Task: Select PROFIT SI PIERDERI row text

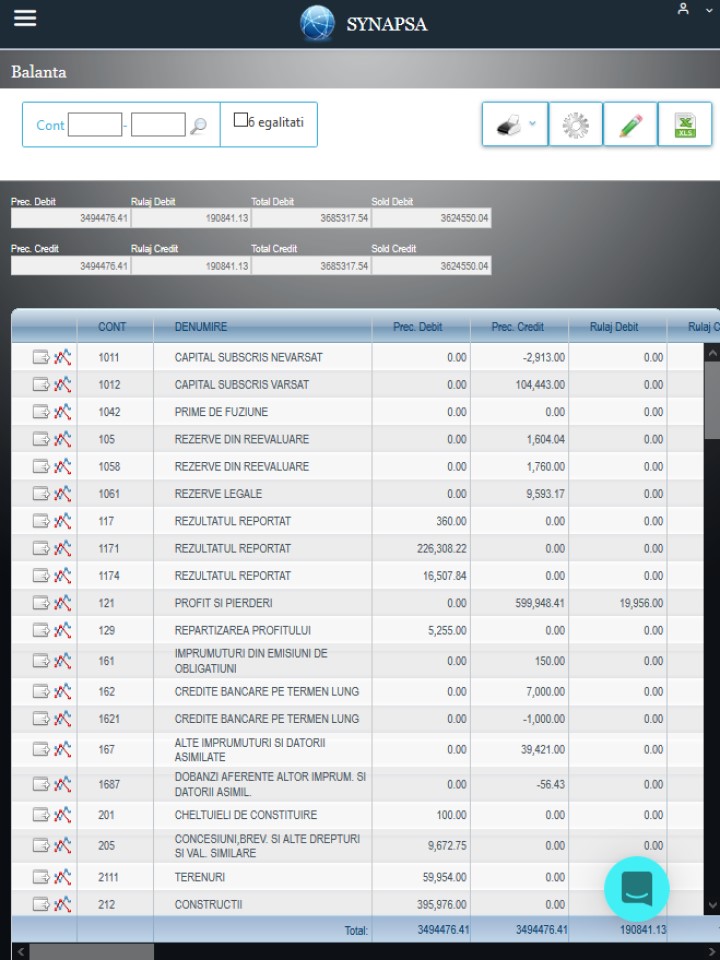Action: click(223, 603)
